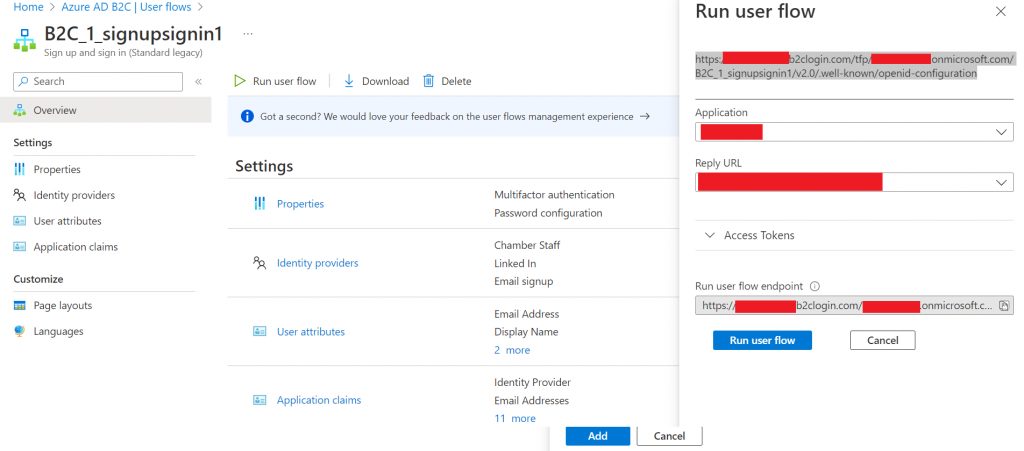Open the Reply URL dropdown
The width and height of the screenshot is (1024, 451).
click(854, 182)
